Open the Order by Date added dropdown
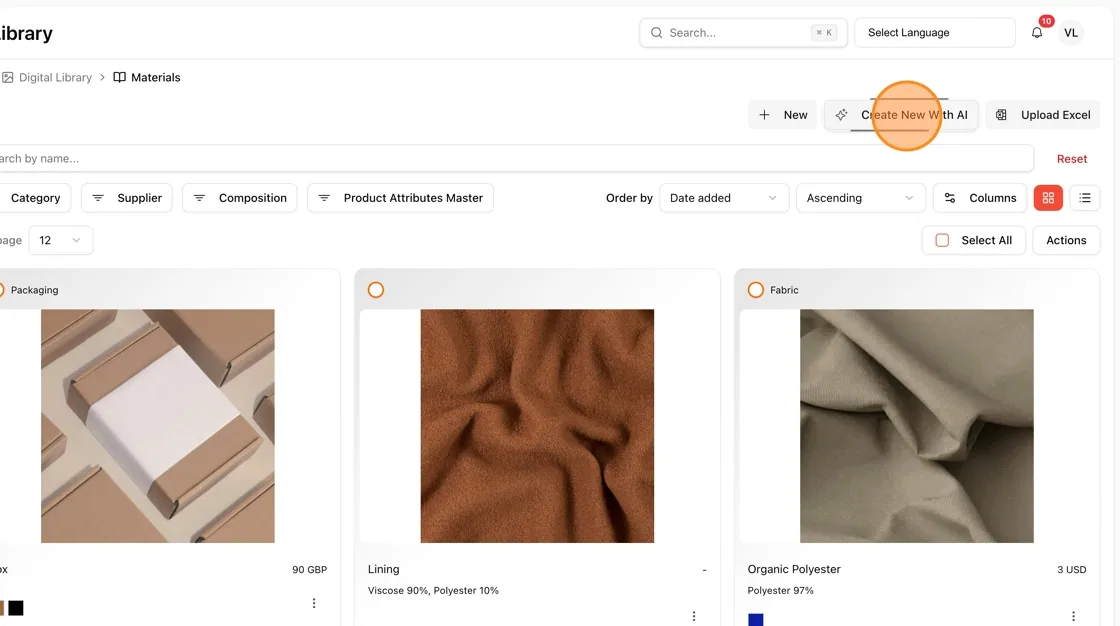Screen dimensions: 1120x626 724,198
